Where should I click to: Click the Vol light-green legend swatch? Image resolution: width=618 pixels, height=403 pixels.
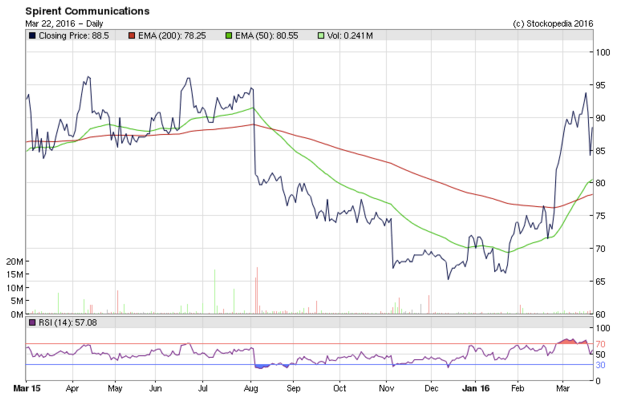pos(321,36)
